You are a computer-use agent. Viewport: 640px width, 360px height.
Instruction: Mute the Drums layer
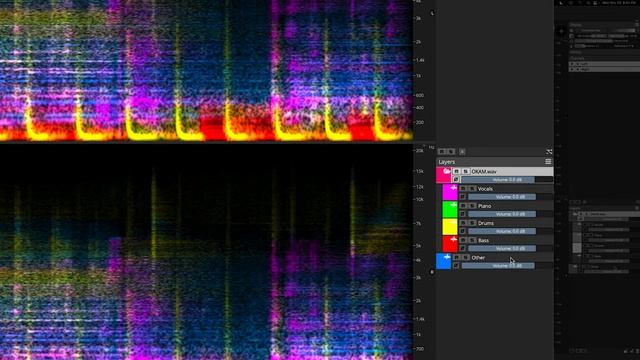(463, 223)
